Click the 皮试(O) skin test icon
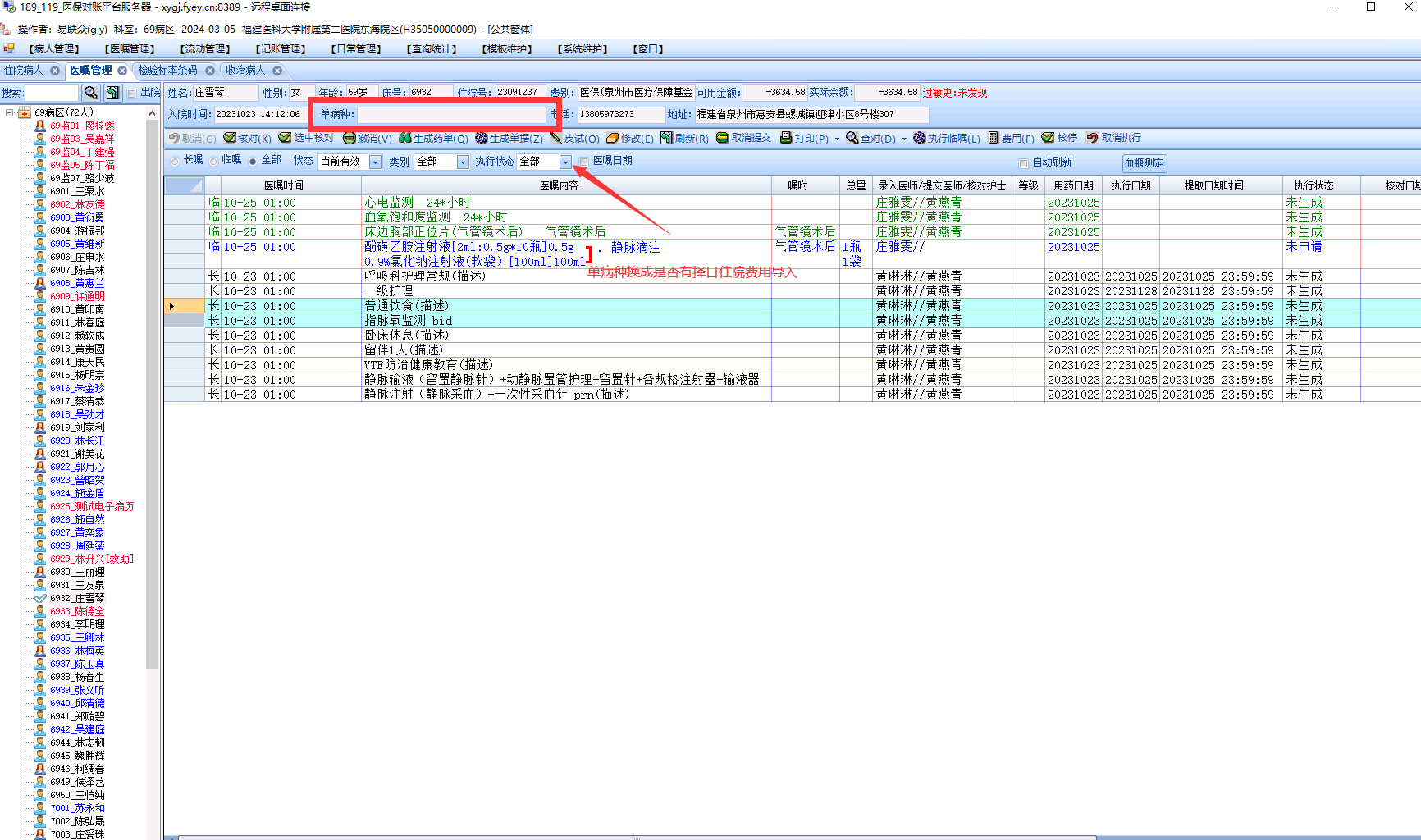This screenshot has height=840, width=1421. (556, 138)
